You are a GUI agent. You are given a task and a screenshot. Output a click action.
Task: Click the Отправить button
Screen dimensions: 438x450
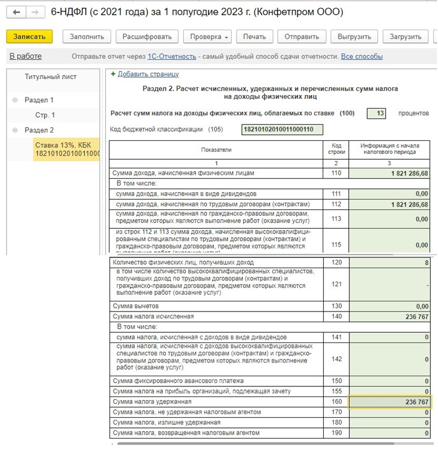pyautogui.click(x=302, y=37)
